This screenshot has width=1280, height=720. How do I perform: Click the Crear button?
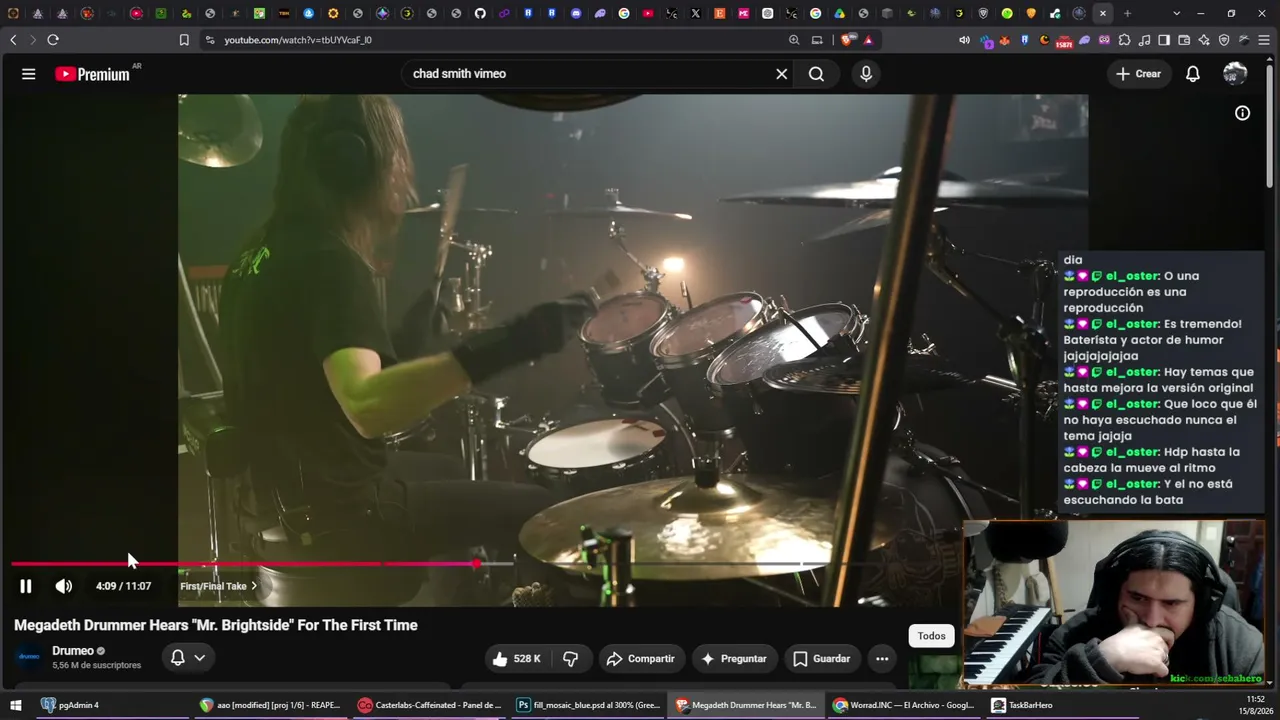click(x=1139, y=74)
